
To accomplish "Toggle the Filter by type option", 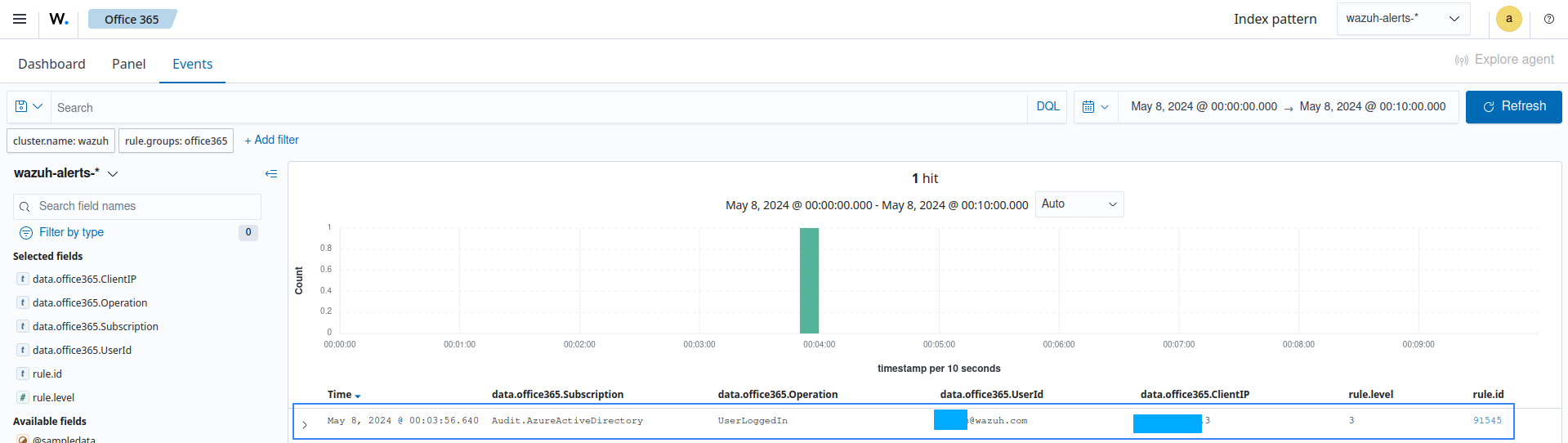I will tap(71, 232).
